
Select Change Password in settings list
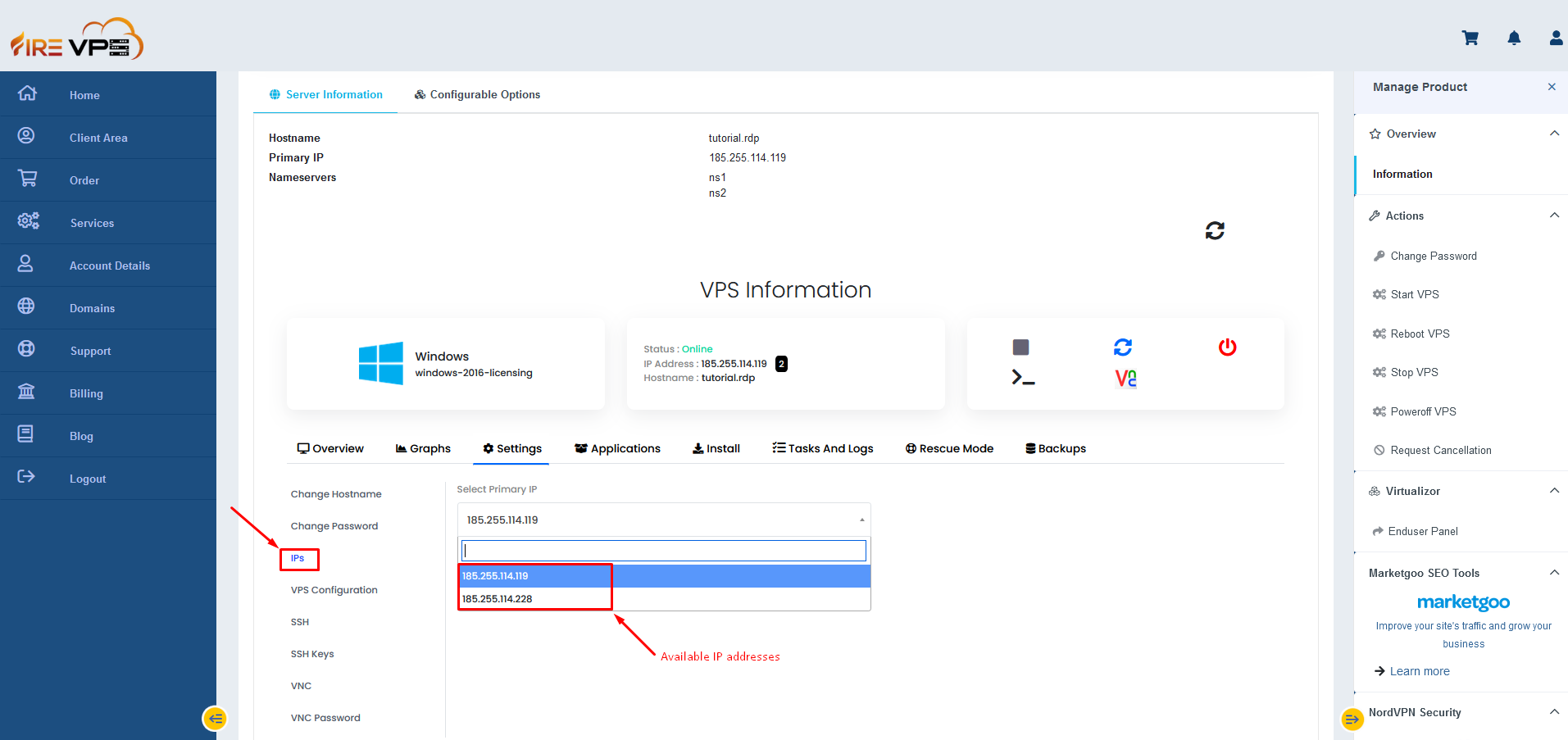pyautogui.click(x=334, y=526)
